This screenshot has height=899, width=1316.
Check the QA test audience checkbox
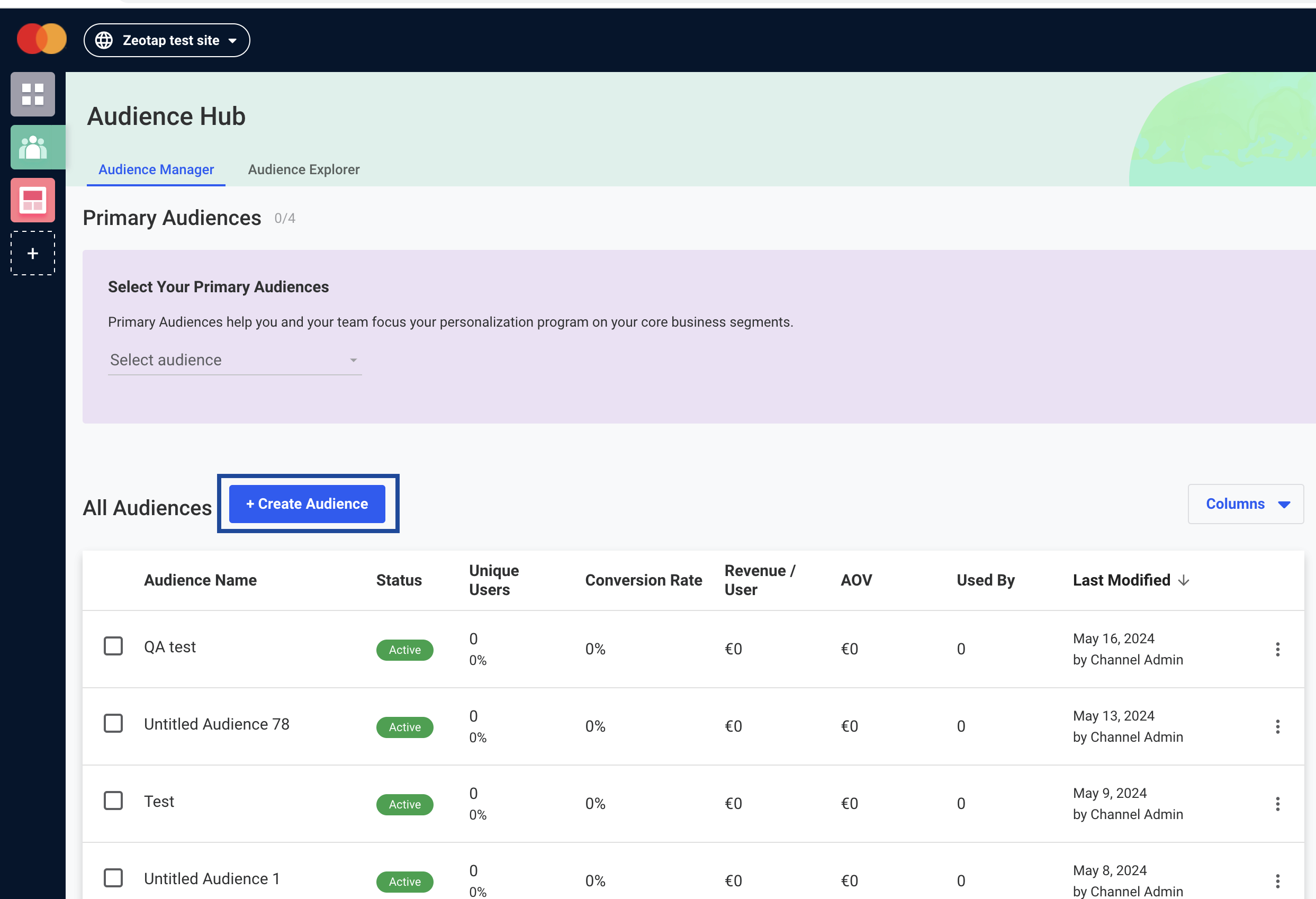(x=113, y=646)
